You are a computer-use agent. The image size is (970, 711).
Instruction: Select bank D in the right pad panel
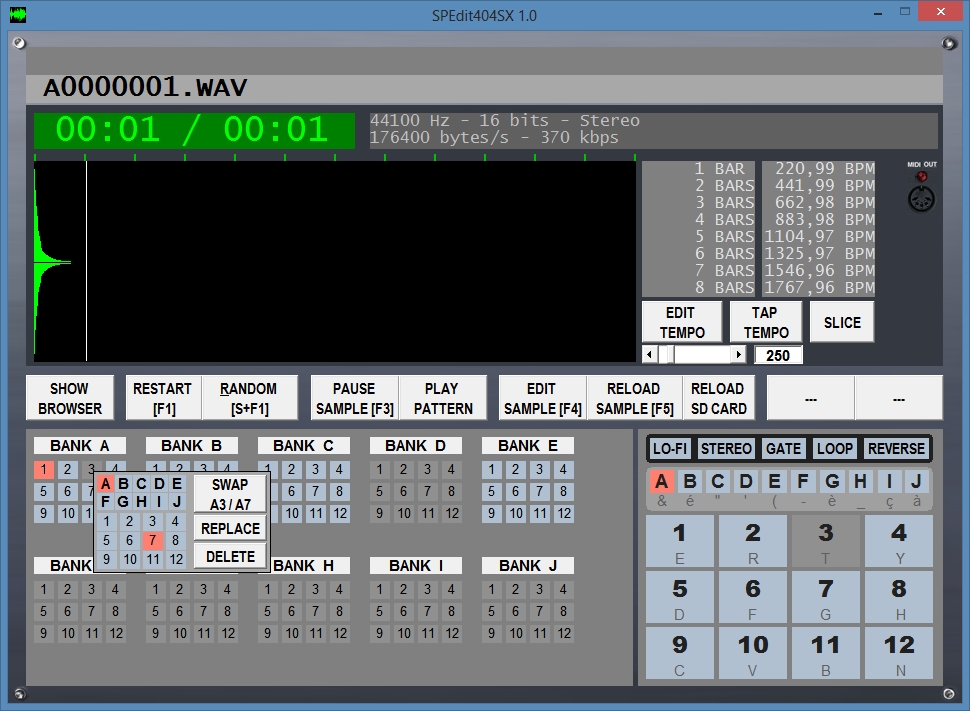(746, 481)
